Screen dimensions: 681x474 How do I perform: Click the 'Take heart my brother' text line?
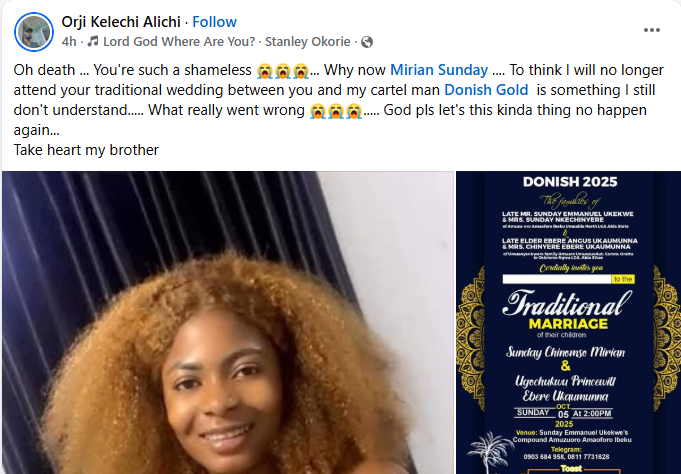(x=86, y=150)
